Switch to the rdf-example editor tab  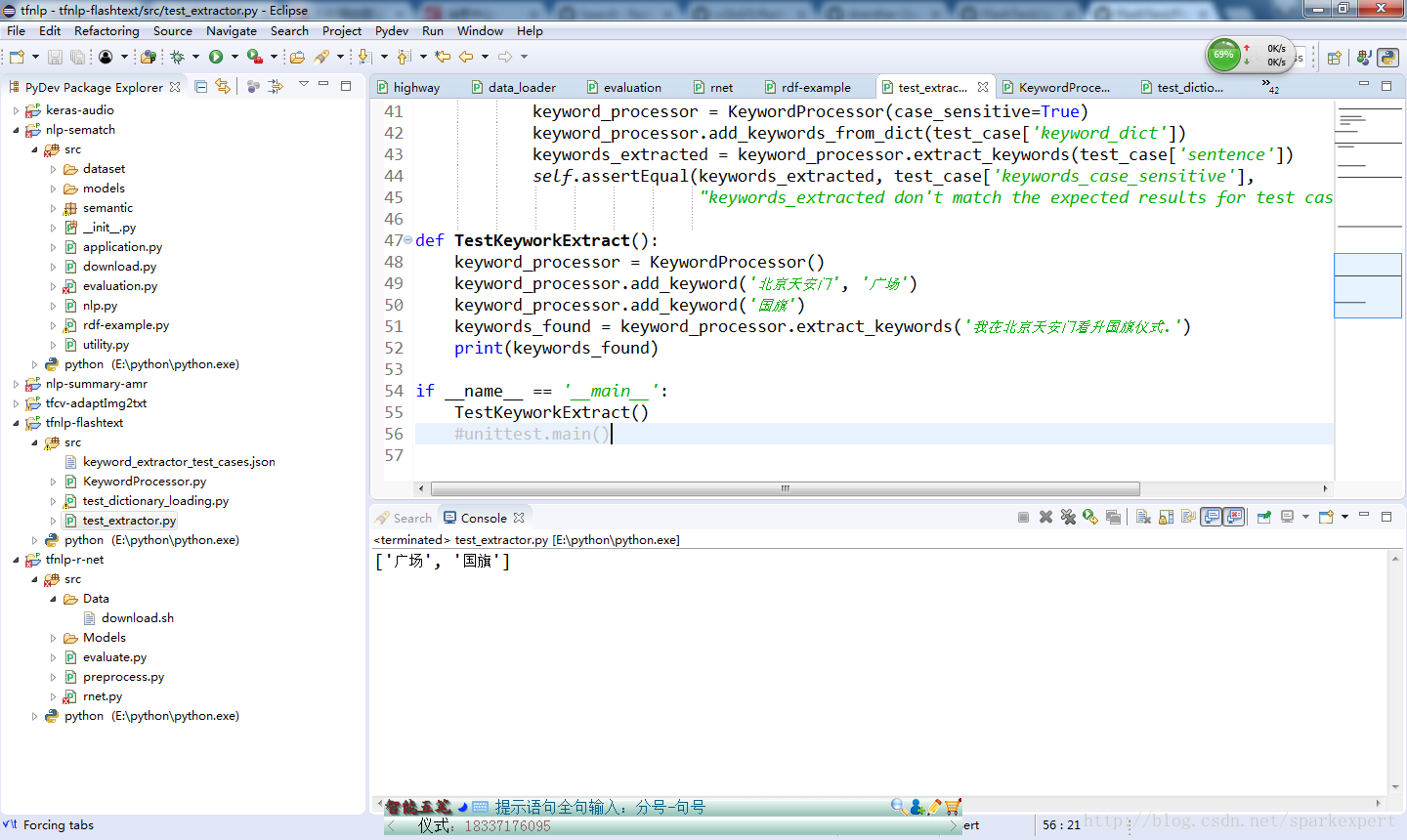[808, 87]
